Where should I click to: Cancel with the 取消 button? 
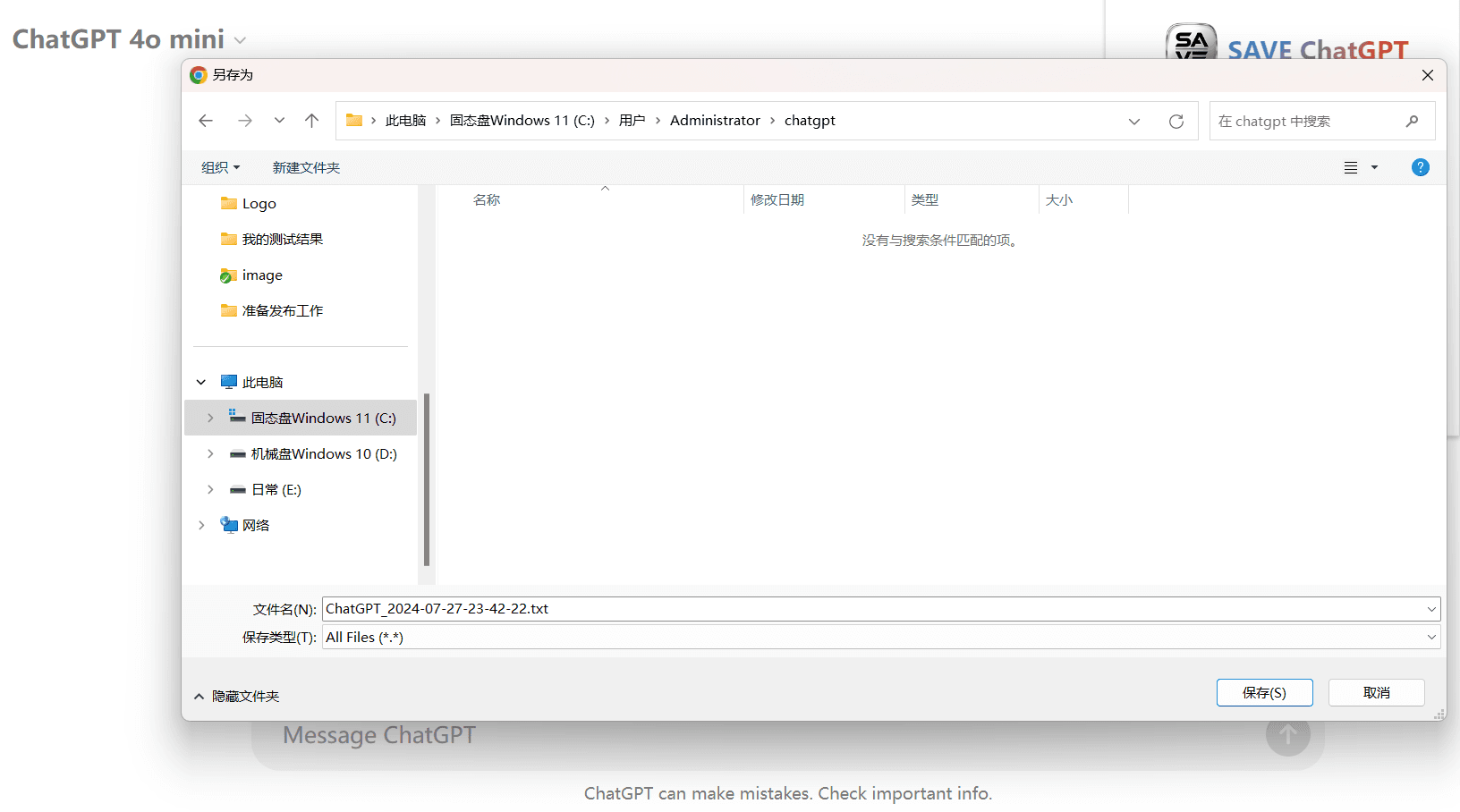[1376, 692]
